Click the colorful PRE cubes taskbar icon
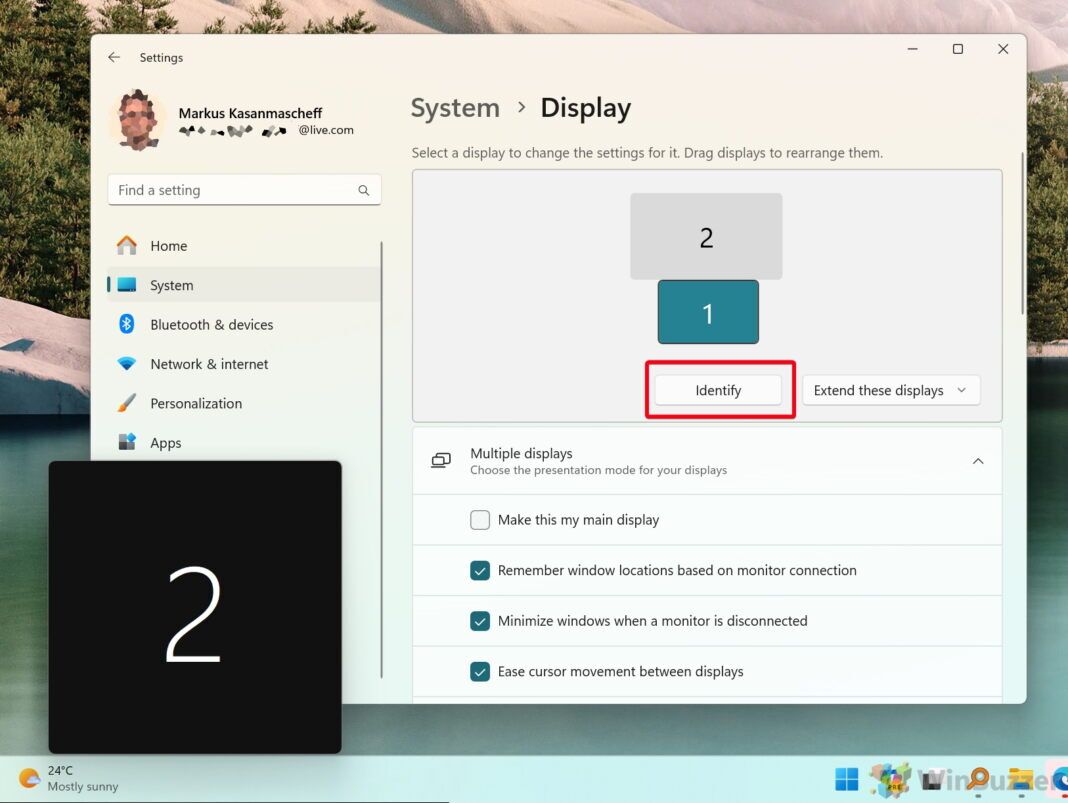The width and height of the screenshot is (1068, 803). tap(891, 779)
